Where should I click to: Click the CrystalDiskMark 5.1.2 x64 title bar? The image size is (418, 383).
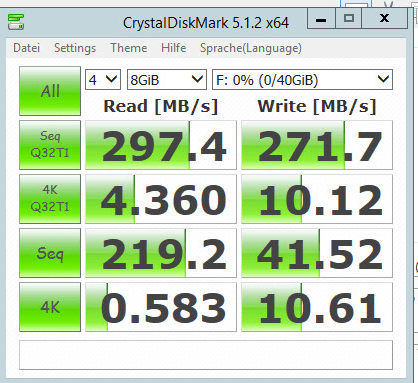point(206,23)
